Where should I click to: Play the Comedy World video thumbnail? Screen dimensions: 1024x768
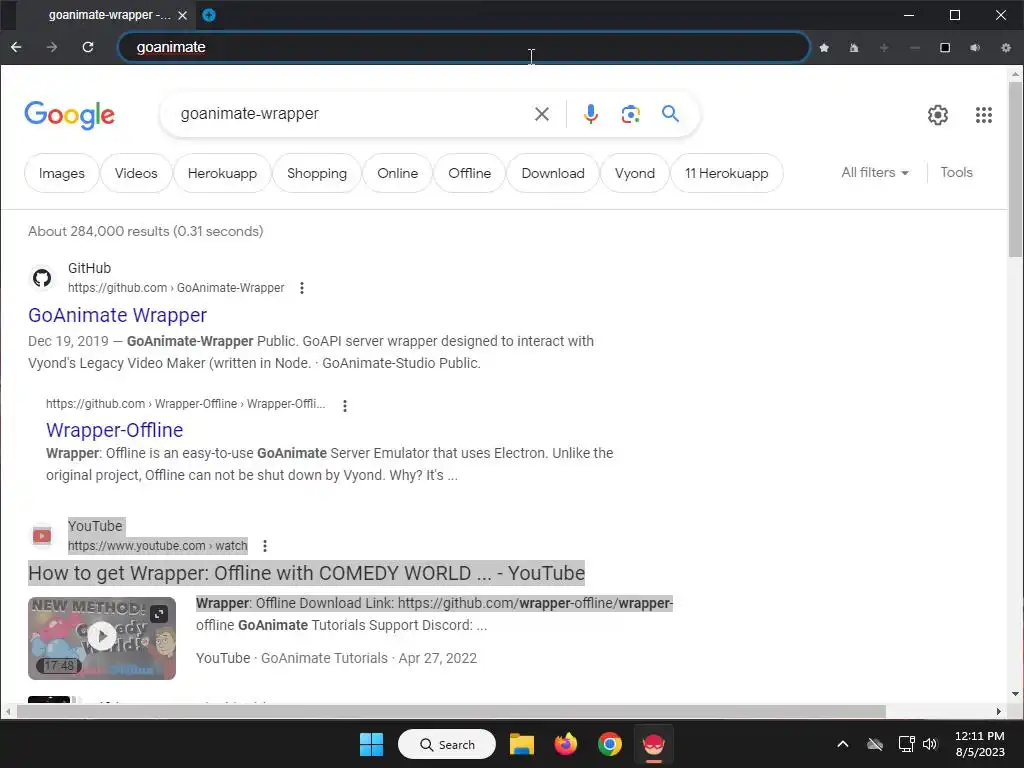click(102, 638)
